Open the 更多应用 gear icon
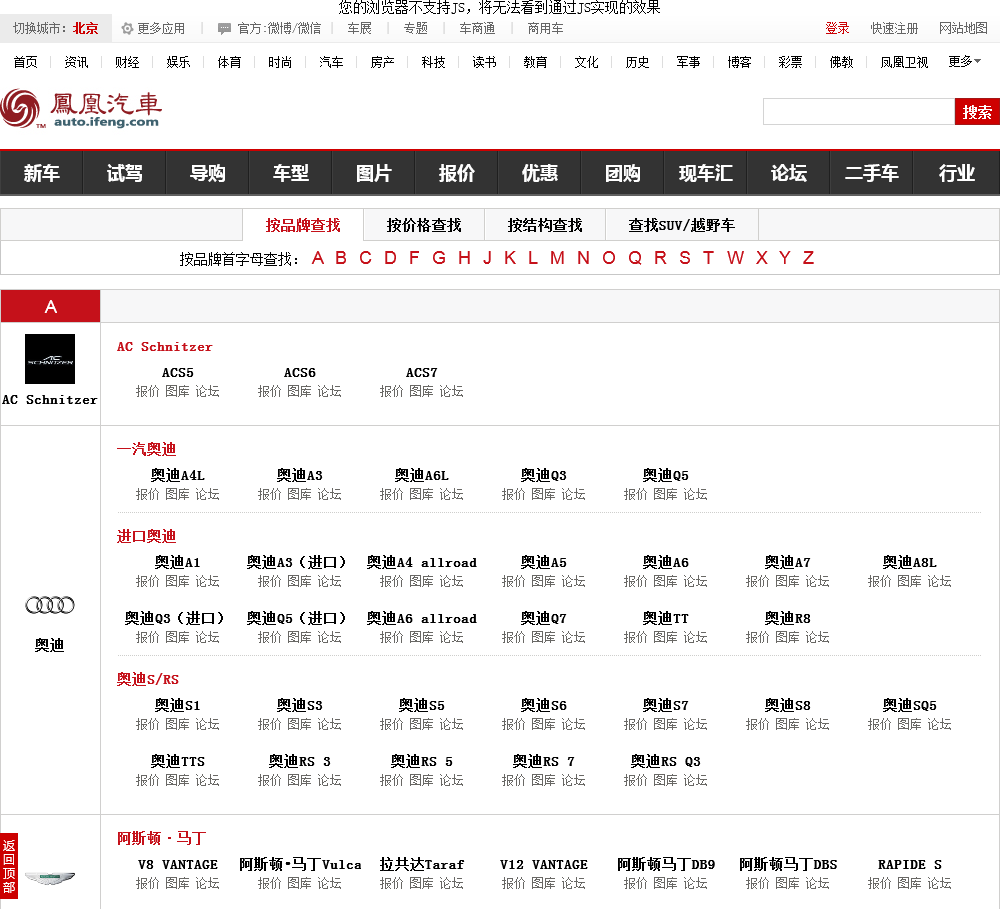The image size is (1000, 909). point(127,29)
